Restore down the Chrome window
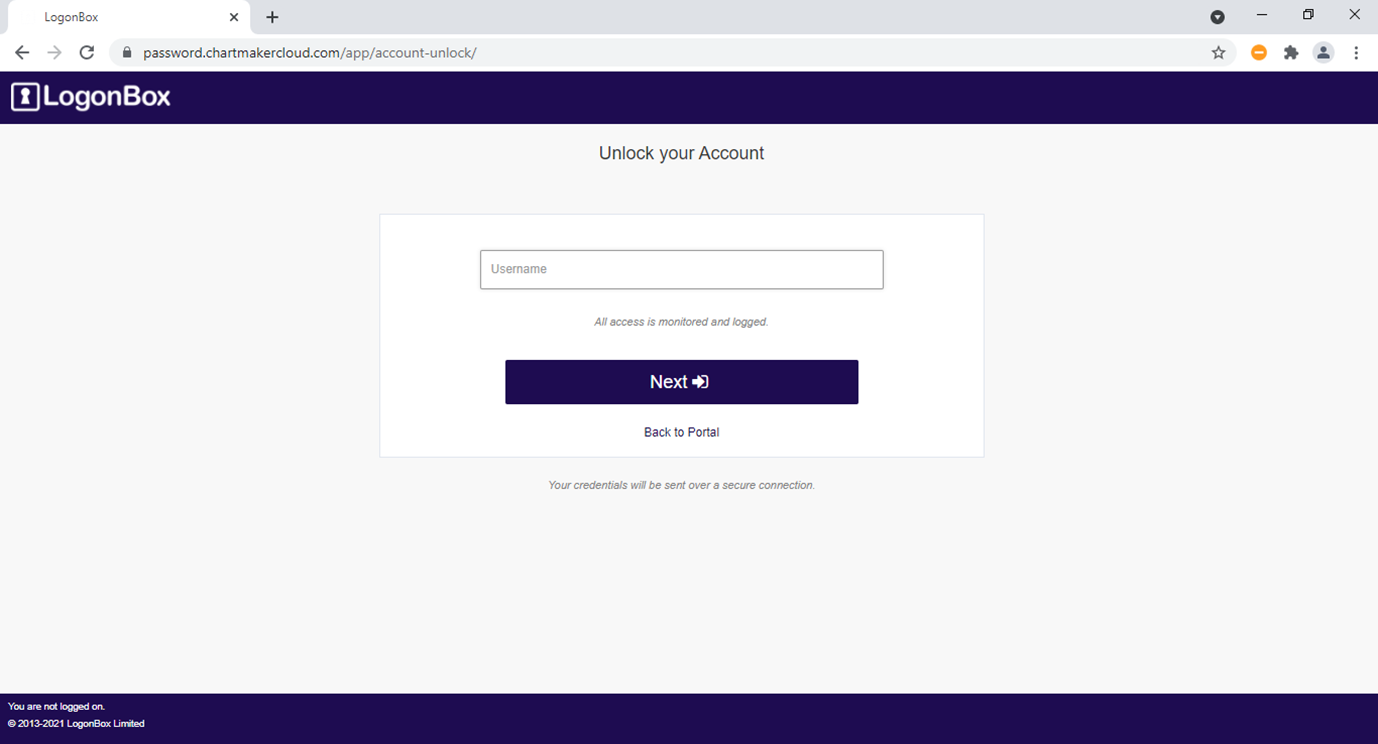This screenshot has width=1378, height=744. click(x=1308, y=15)
